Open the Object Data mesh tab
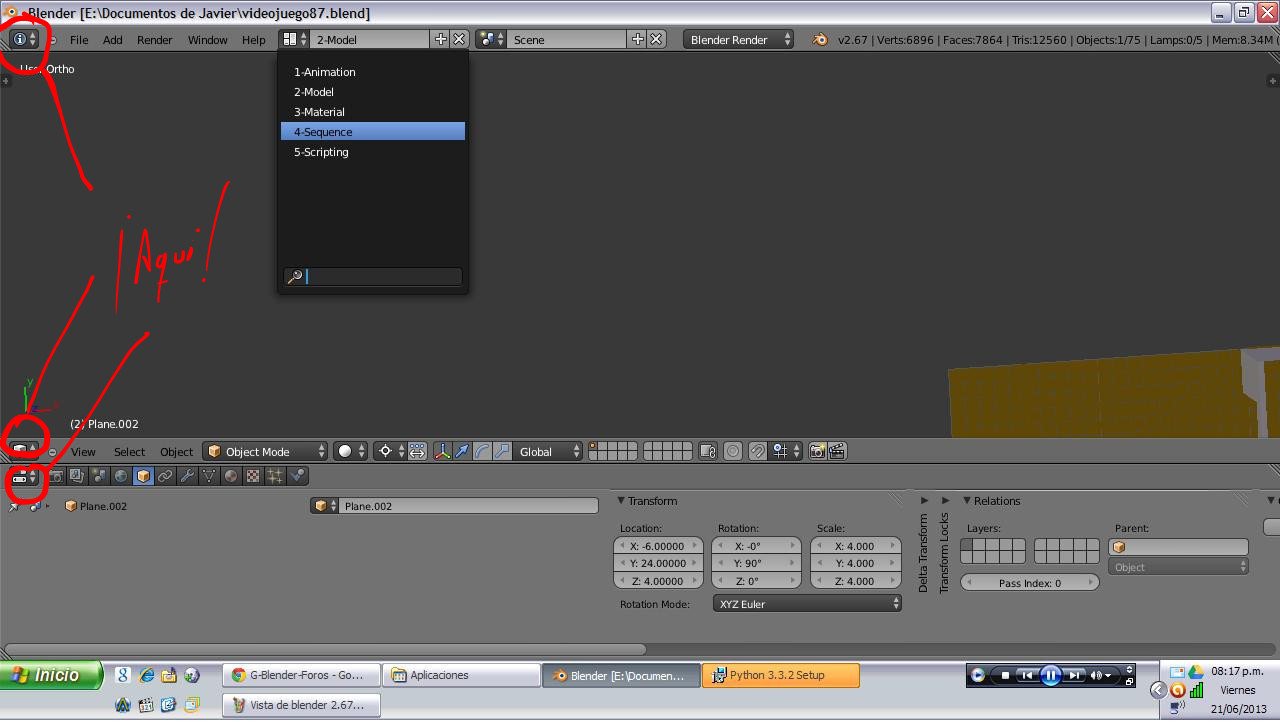 (209, 477)
